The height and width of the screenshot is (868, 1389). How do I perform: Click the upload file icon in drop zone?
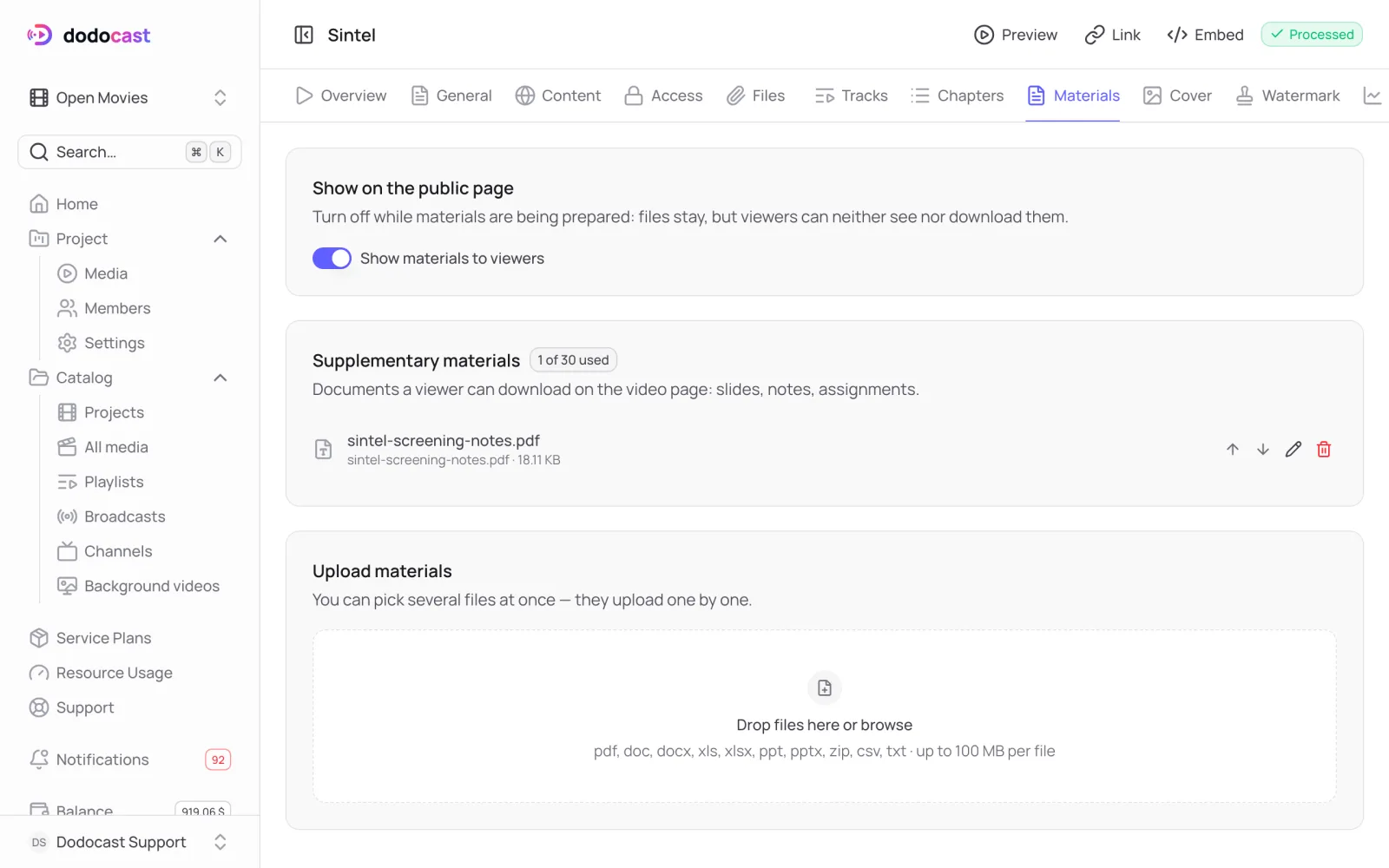pyautogui.click(x=825, y=688)
